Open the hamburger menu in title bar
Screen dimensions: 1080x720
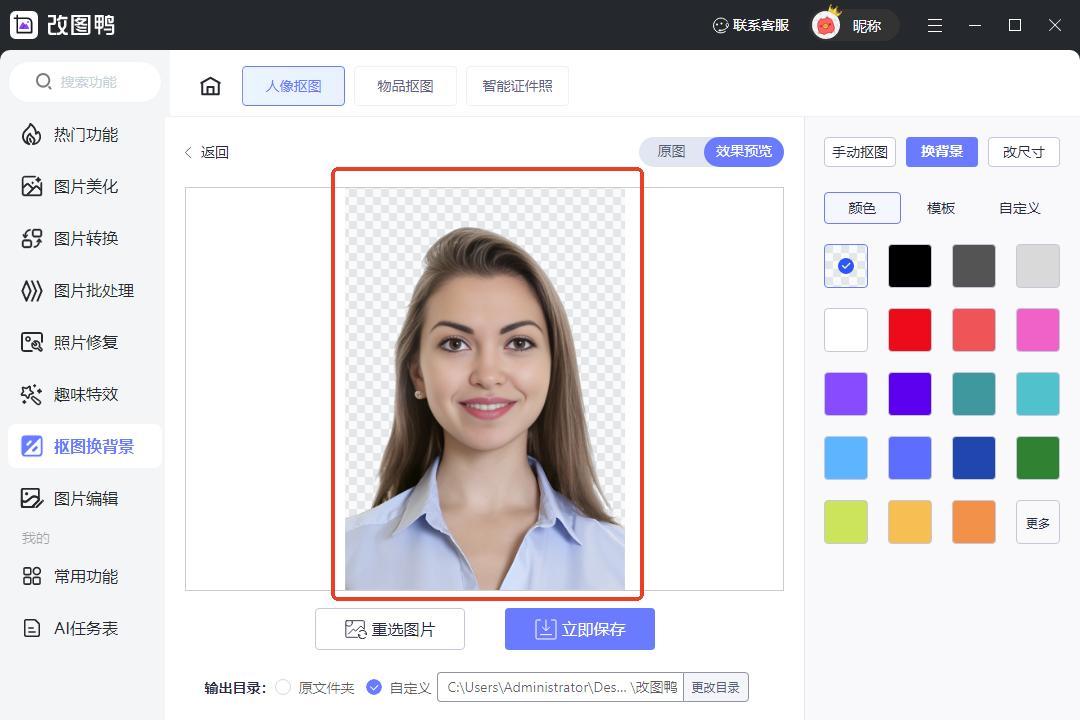click(934, 26)
